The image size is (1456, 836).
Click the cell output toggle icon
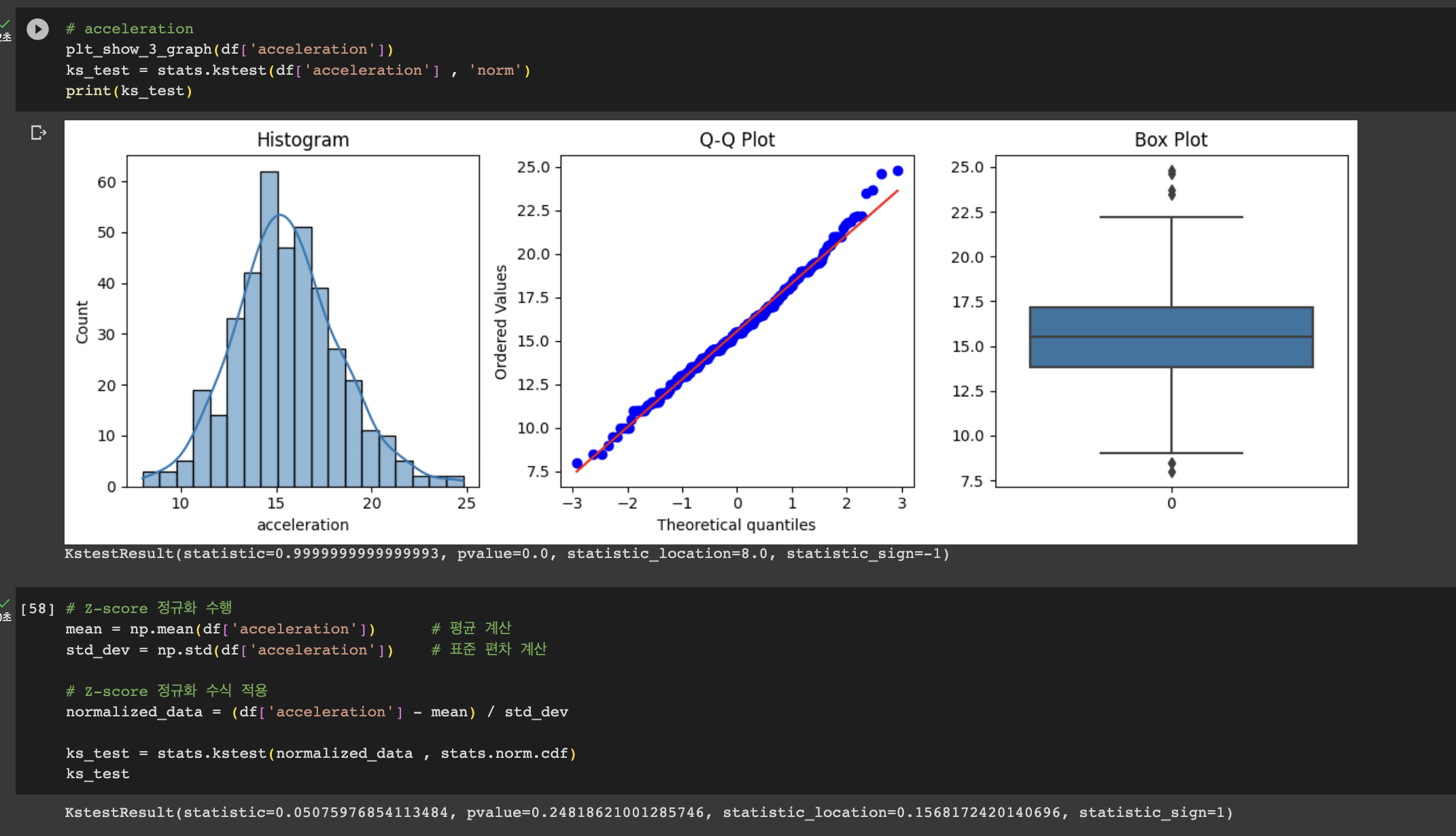39,133
